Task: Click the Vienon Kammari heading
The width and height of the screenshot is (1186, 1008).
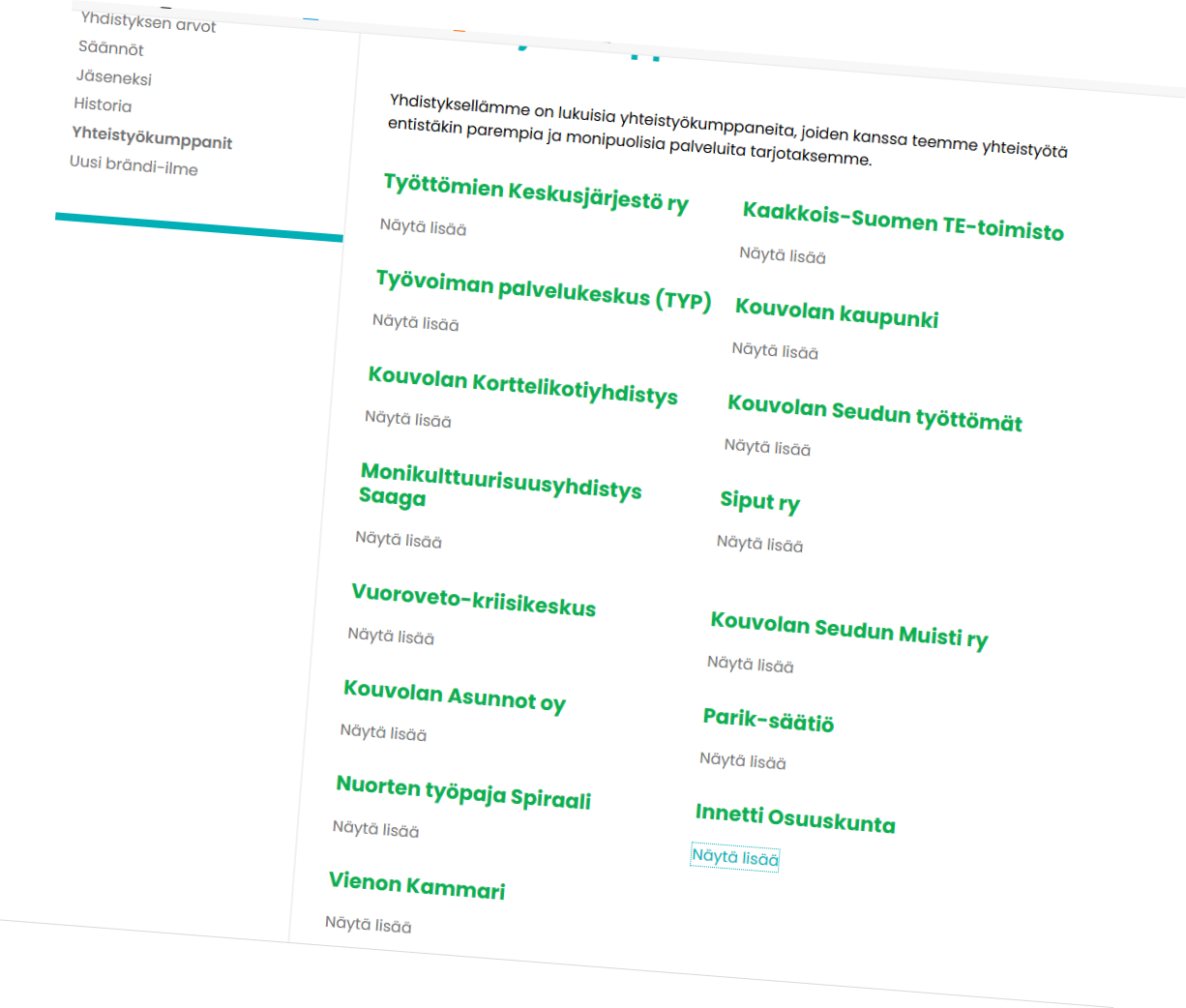Action: coord(416,885)
